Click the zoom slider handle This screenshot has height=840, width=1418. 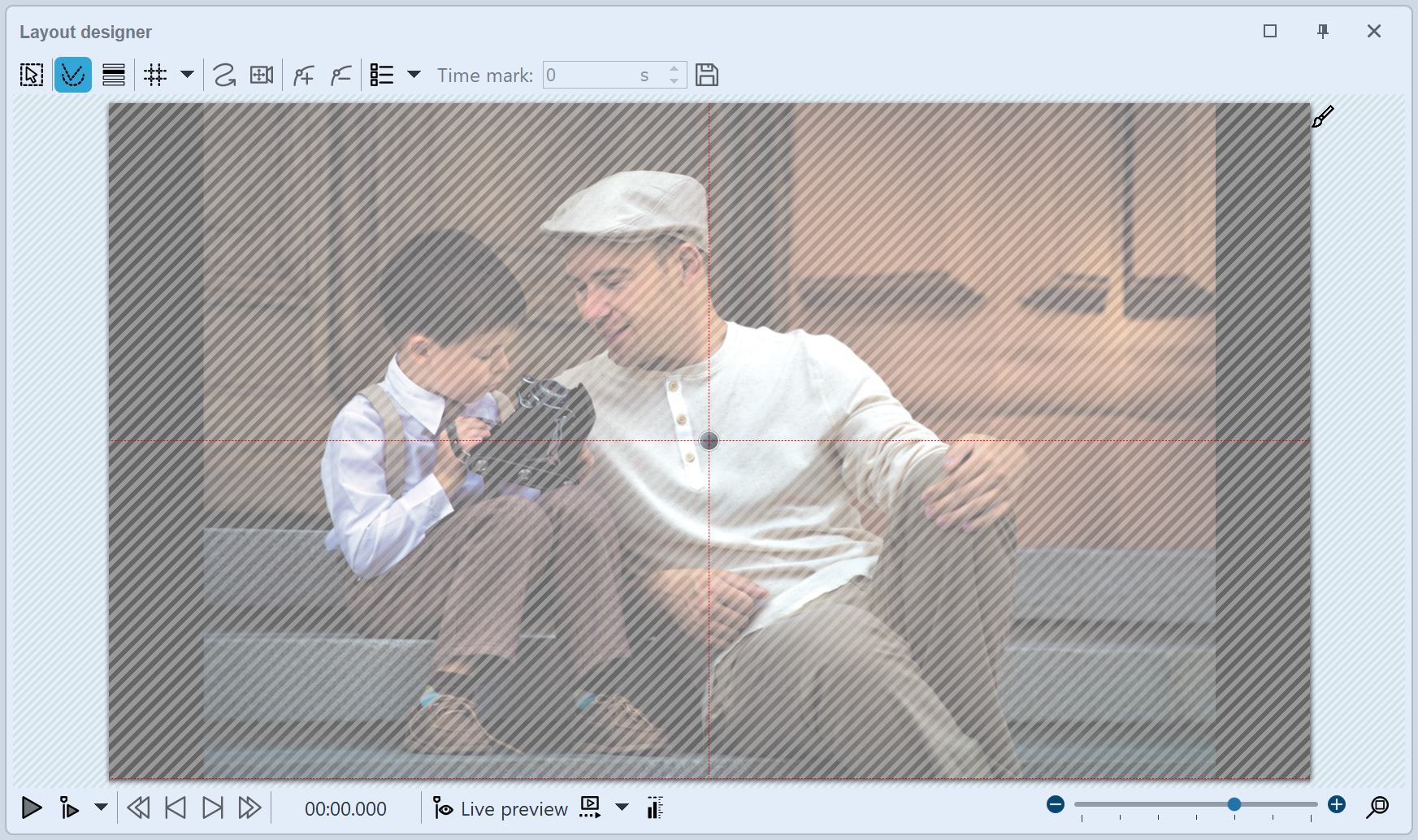1234,804
